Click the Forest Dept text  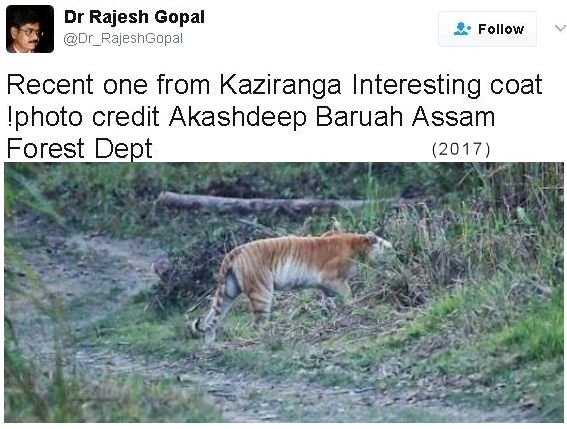click(80, 148)
